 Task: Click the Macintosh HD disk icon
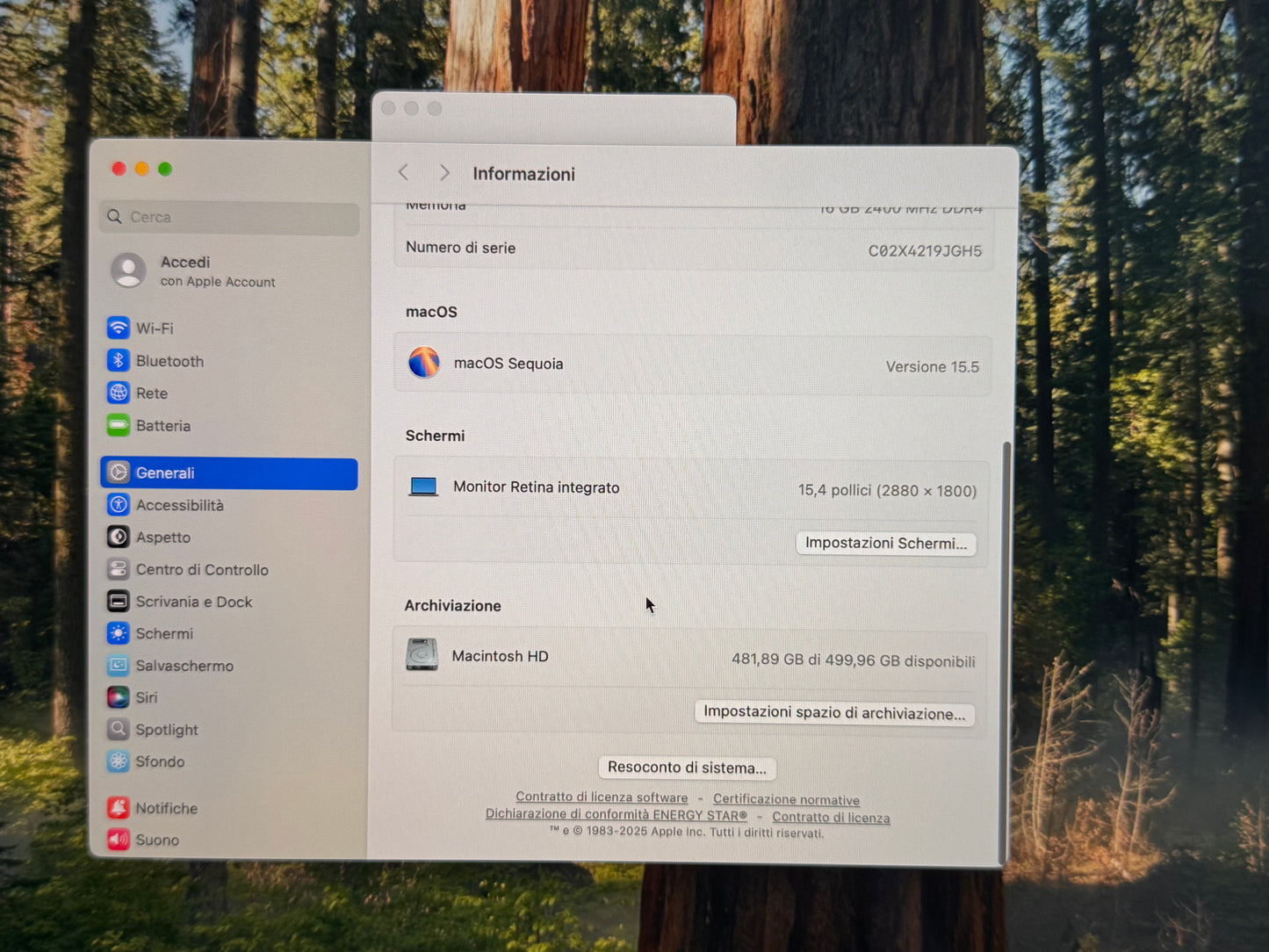coord(422,655)
